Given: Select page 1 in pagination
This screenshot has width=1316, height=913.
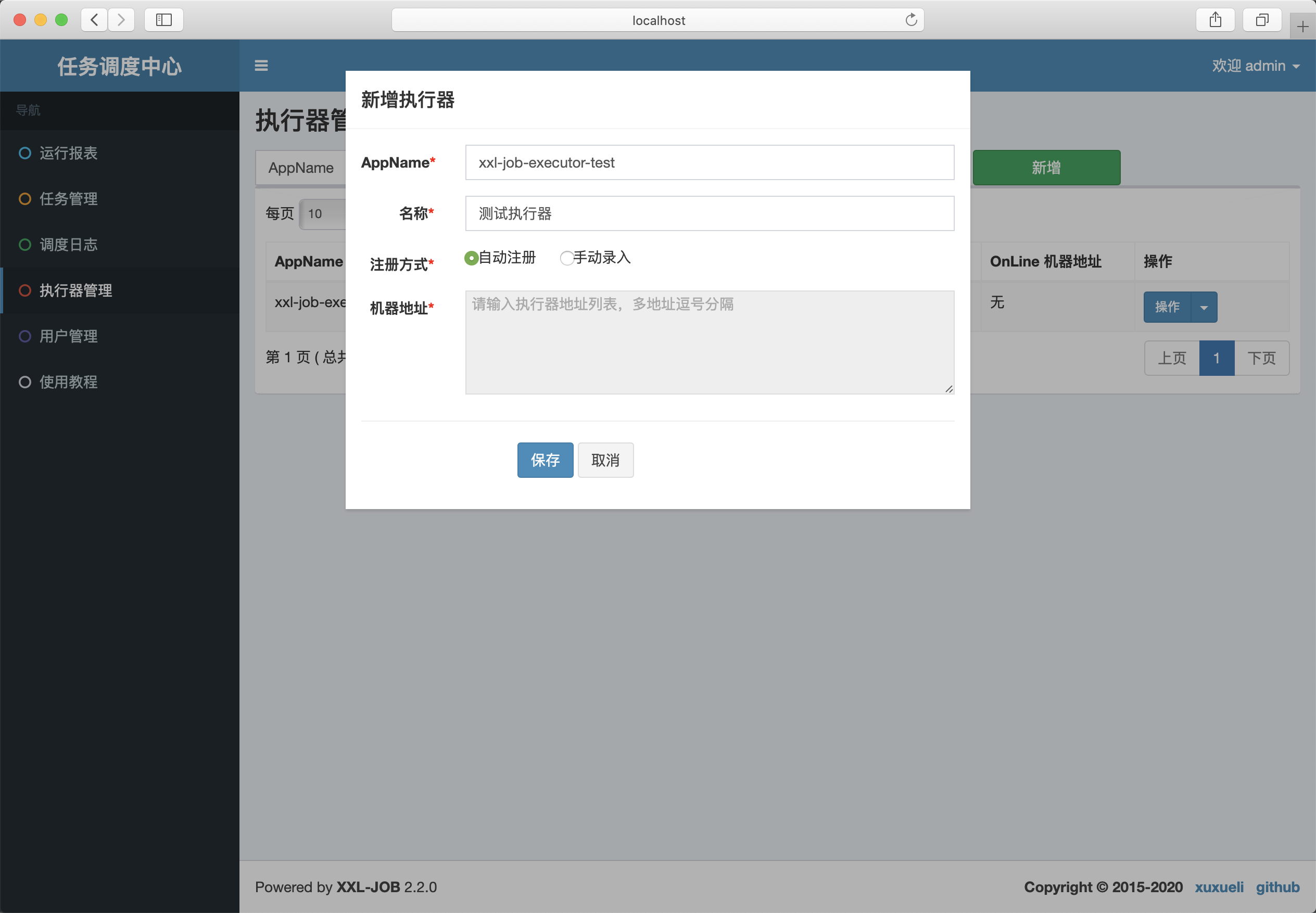Looking at the screenshot, I should click(x=1217, y=358).
